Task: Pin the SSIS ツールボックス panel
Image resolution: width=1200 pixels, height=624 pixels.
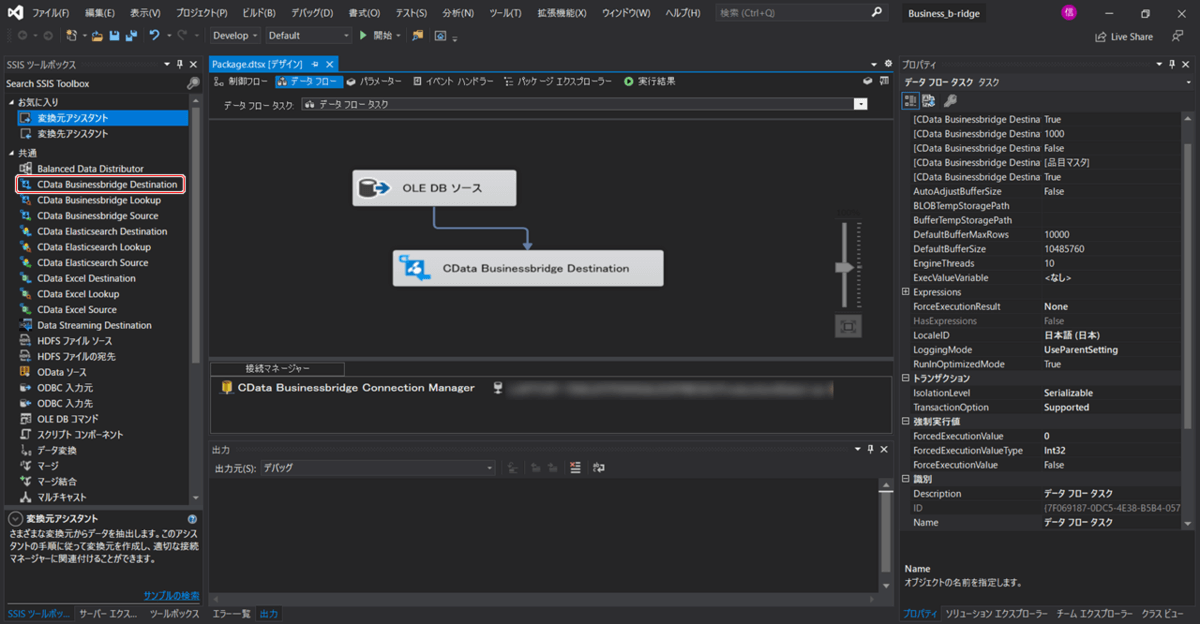Action: point(180,64)
